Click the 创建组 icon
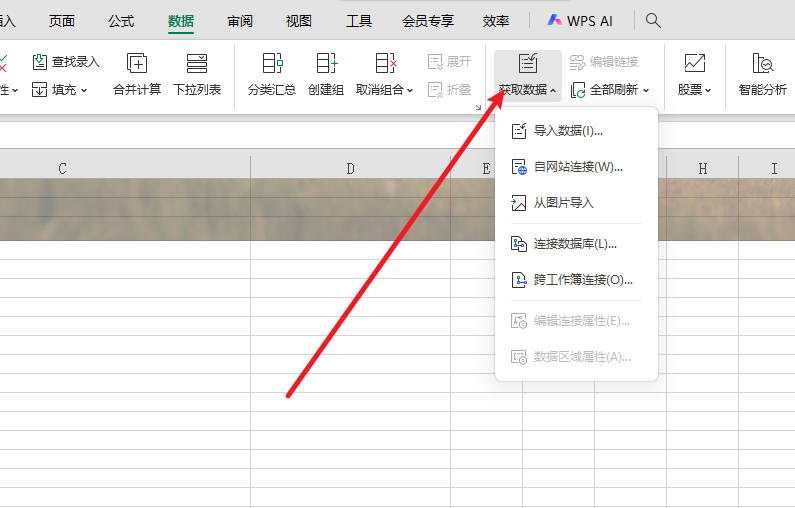This screenshot has height=508, width=795. pyautogui.click(x=327, y=63)
